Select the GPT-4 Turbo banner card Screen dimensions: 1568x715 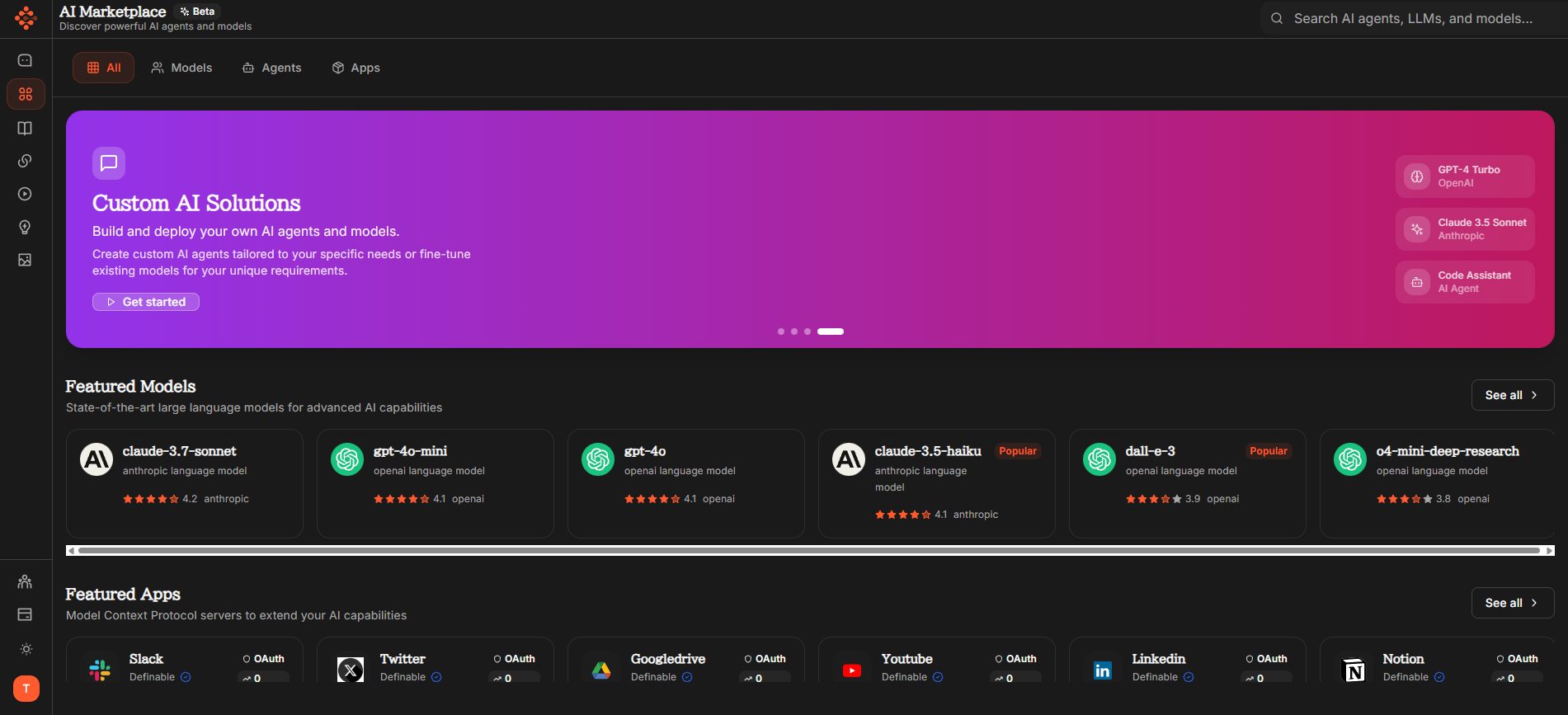coord(1465,176)
